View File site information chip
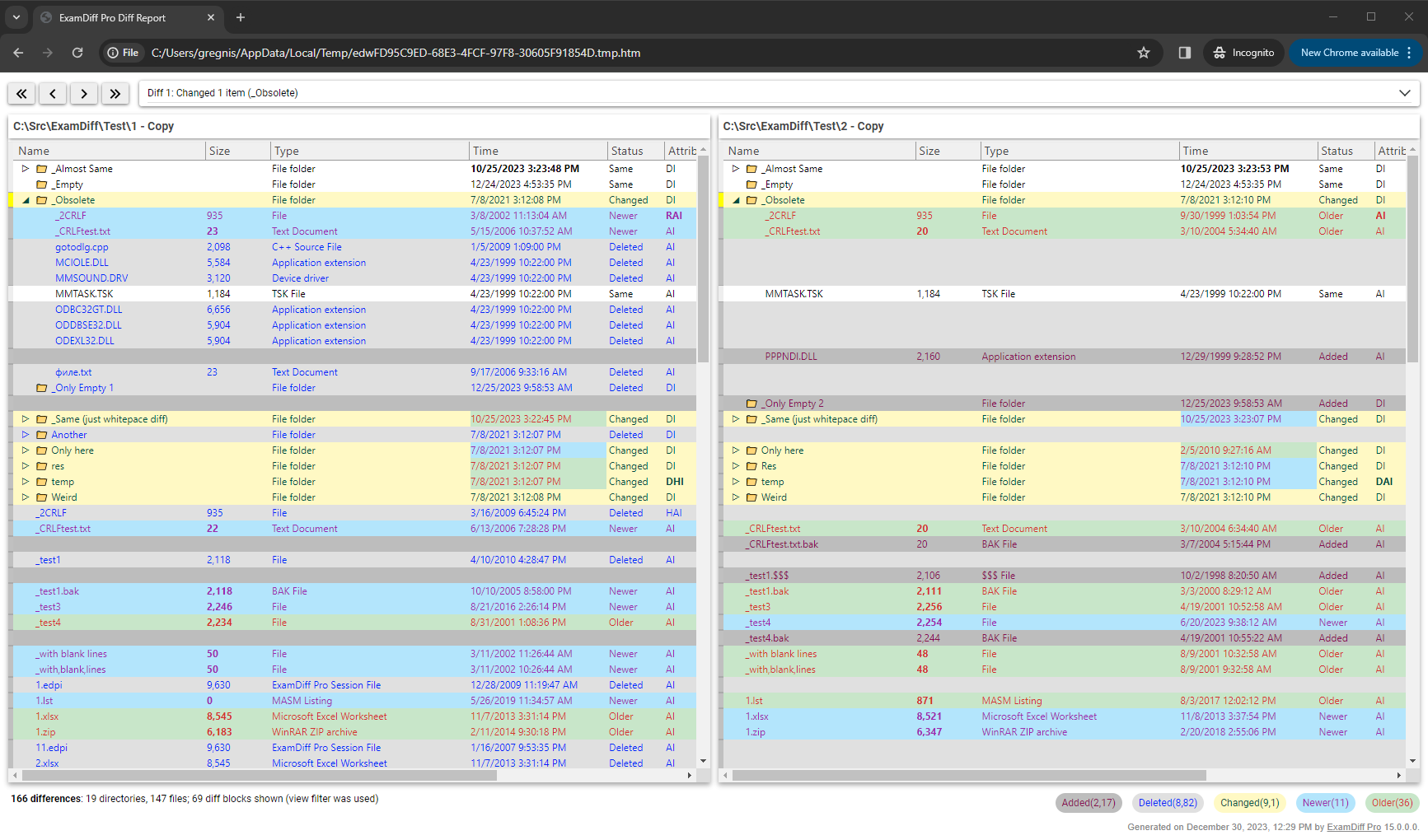 (x=123, y=53)
